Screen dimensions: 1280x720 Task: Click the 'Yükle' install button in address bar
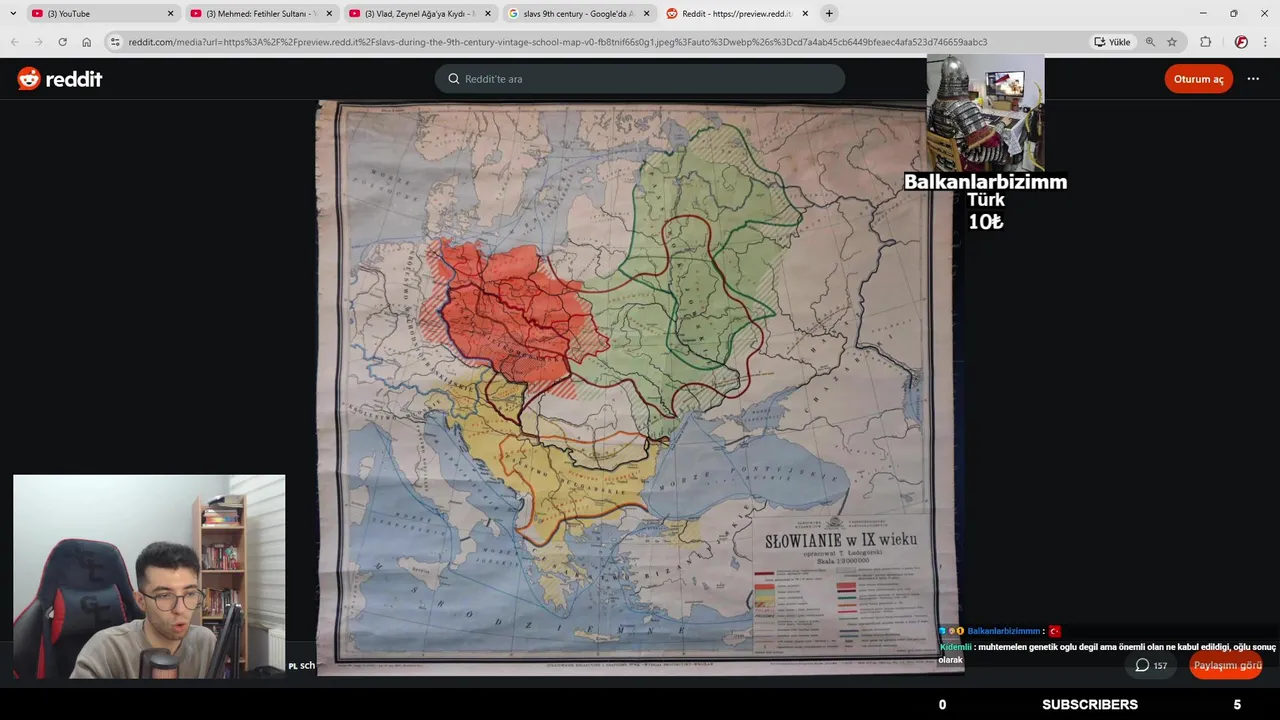tap(1112, 42)
